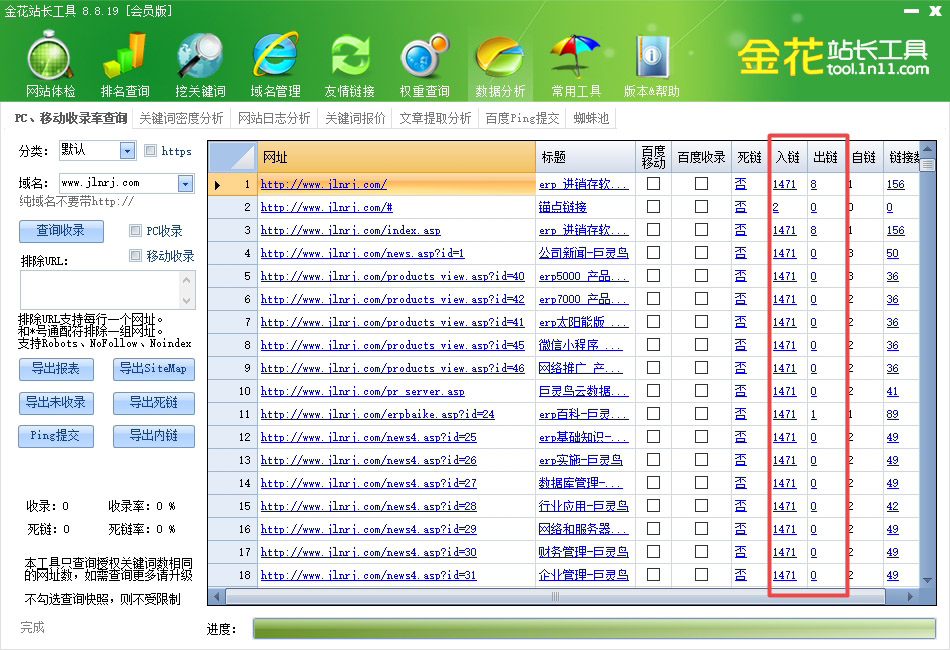Enable the https checkbox
Viewport: 950px width, 650px height.
pyautogui.click(x=152, y=149)
